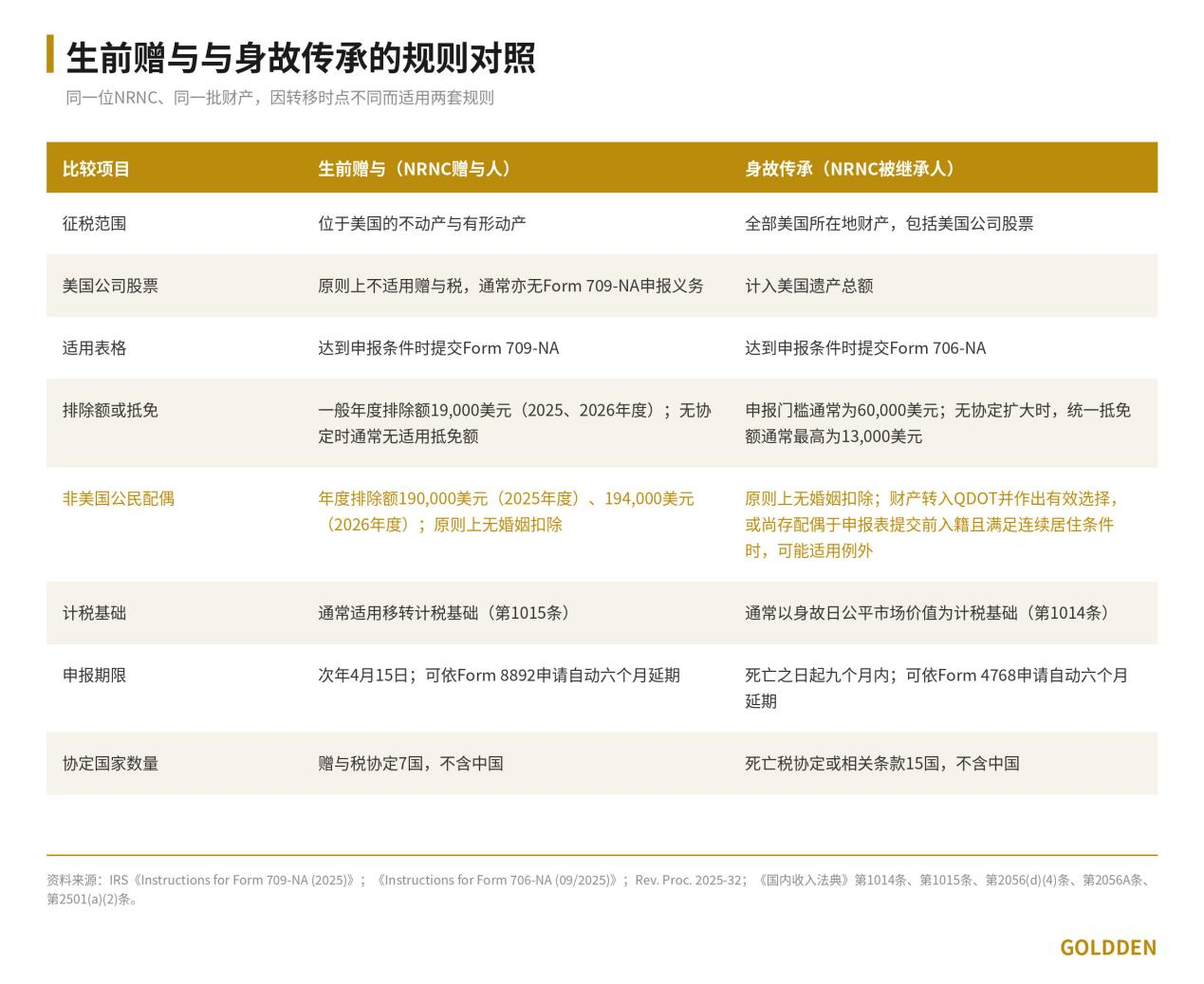Click the cell 赠与税协定7国，不含中国

click(x=411, y=764)
